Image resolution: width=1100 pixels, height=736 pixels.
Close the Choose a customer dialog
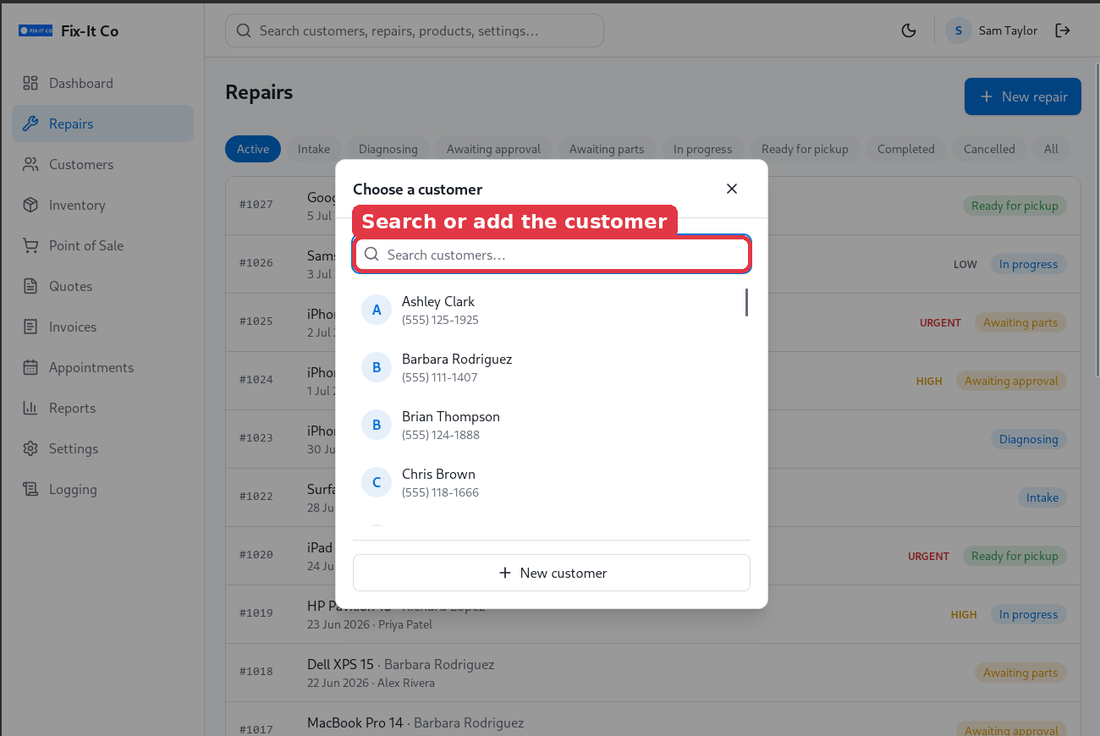pos(732,189)
